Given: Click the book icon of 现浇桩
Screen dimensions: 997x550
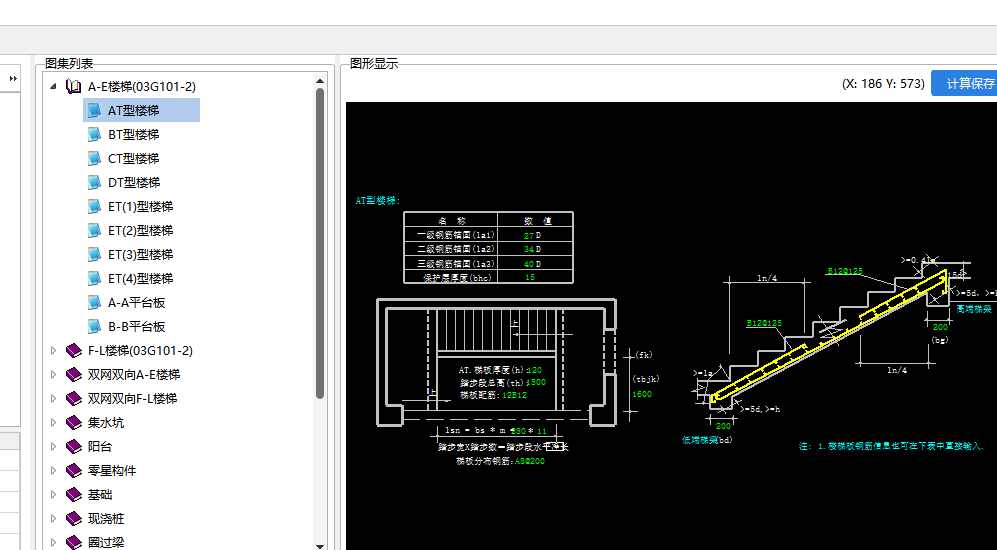Looking at the screenshot, I should [x=74, y=518].
